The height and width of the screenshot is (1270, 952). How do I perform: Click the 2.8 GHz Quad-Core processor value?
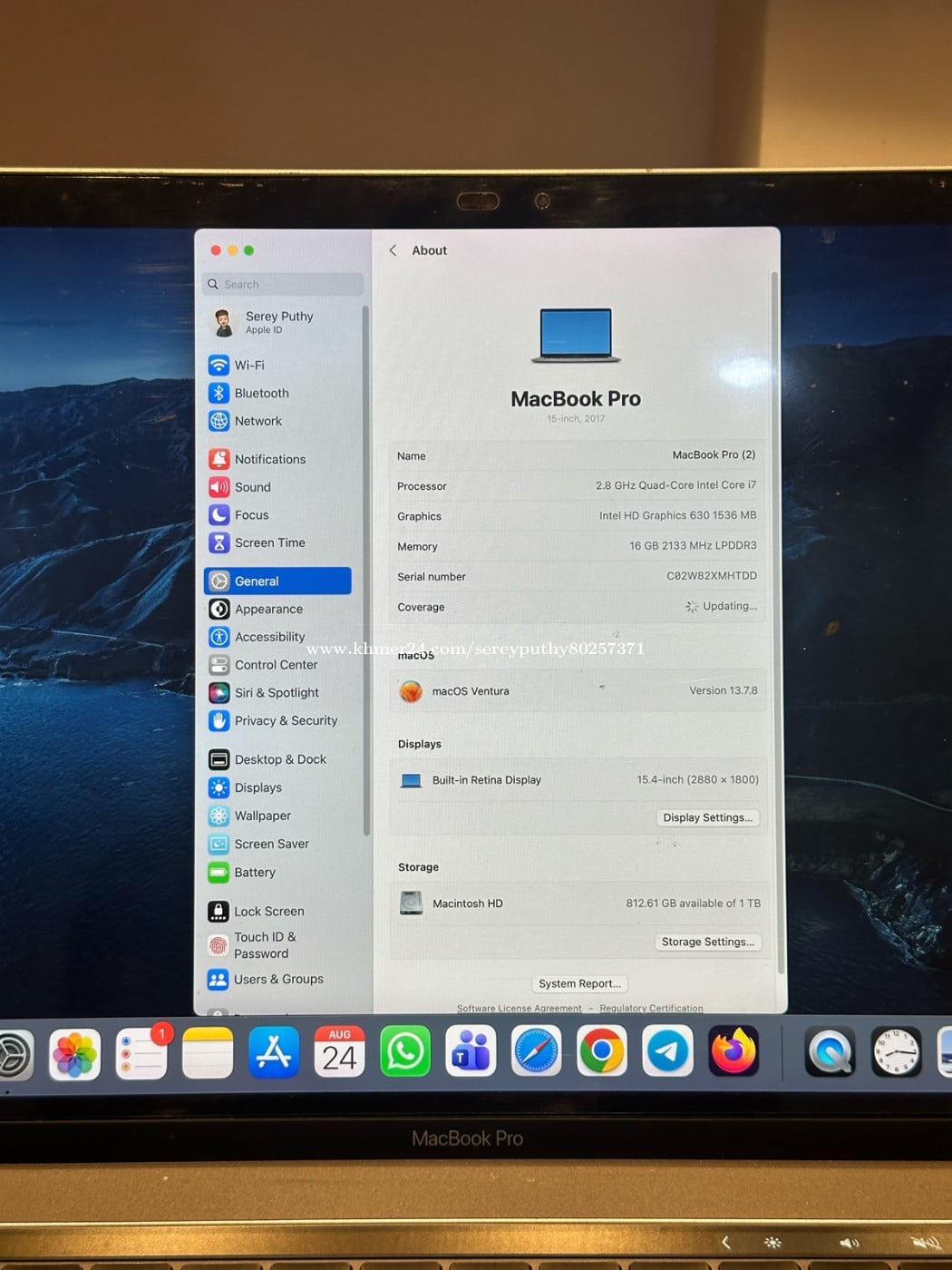(x=675, y=485)
